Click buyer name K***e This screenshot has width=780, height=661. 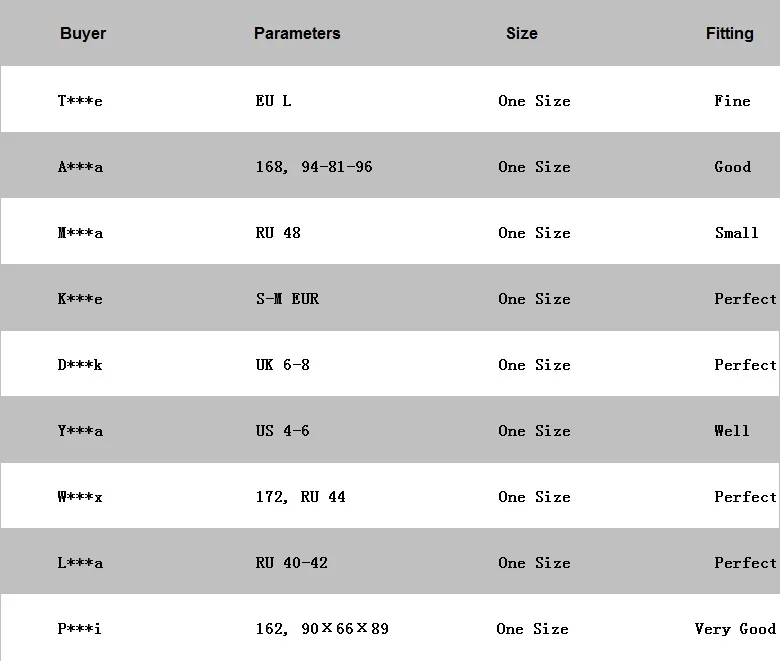point(80,299)
